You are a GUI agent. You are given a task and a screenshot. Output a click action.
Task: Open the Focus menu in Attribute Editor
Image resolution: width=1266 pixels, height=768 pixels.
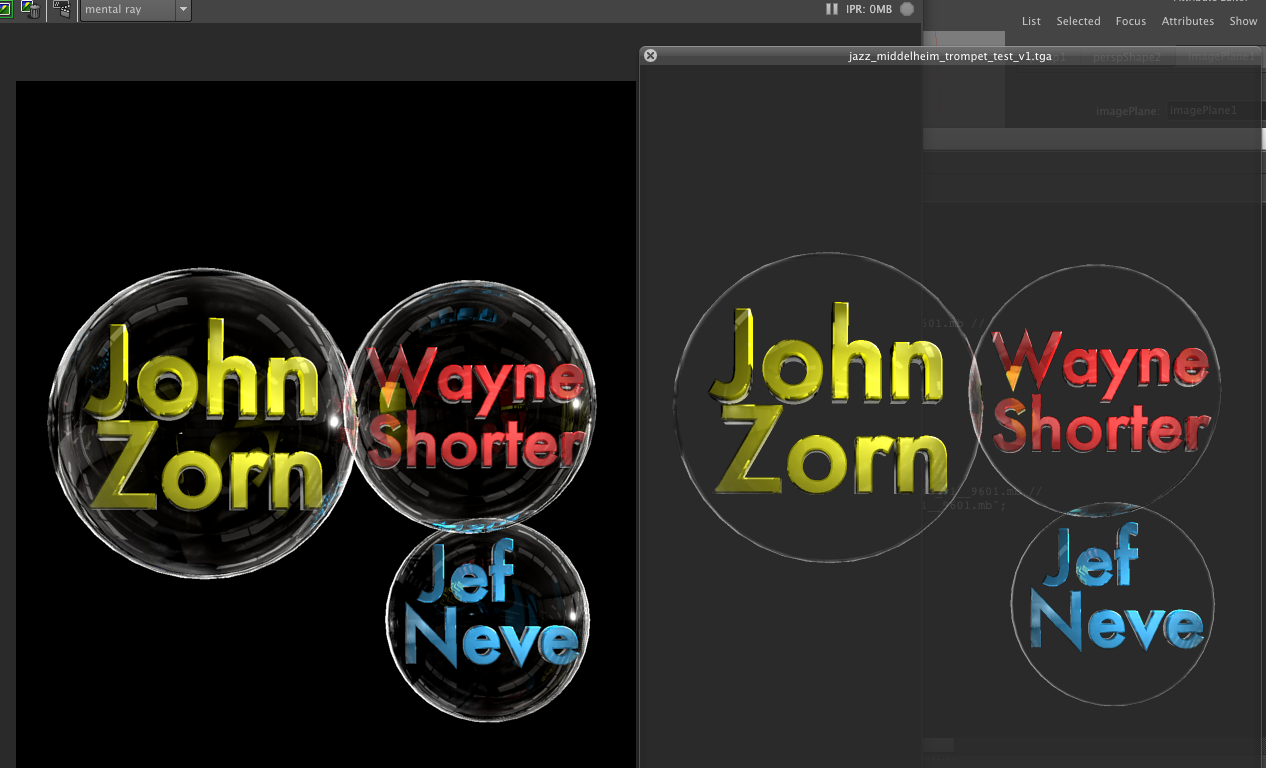(x=1131, y=21)
